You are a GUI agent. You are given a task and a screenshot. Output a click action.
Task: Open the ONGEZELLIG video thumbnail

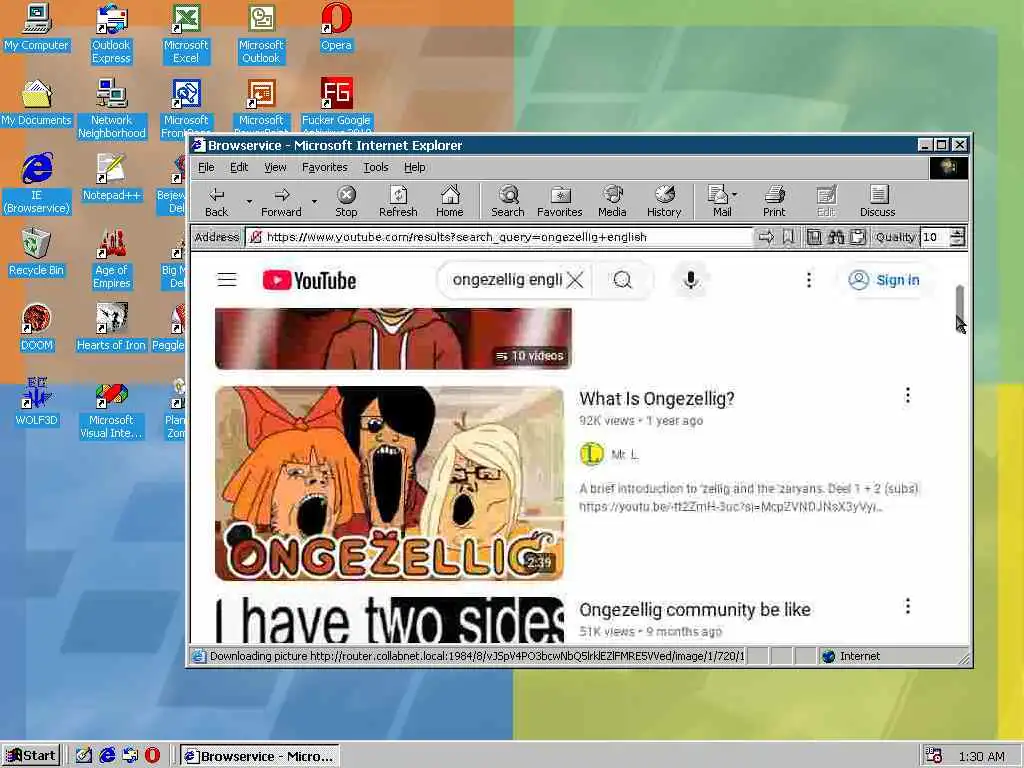(389, 483)
